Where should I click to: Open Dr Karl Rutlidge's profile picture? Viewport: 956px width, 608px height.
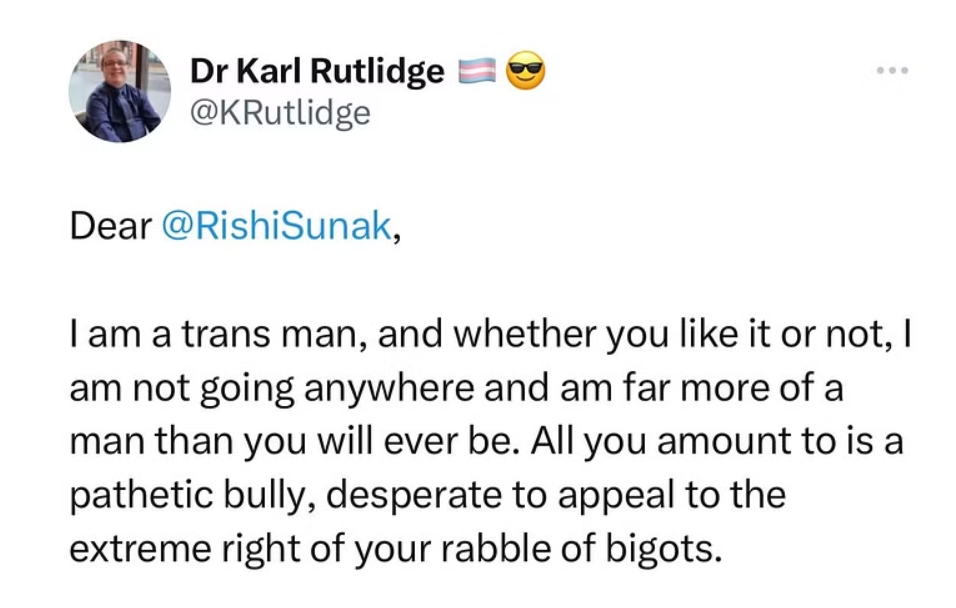coord(120,91)
